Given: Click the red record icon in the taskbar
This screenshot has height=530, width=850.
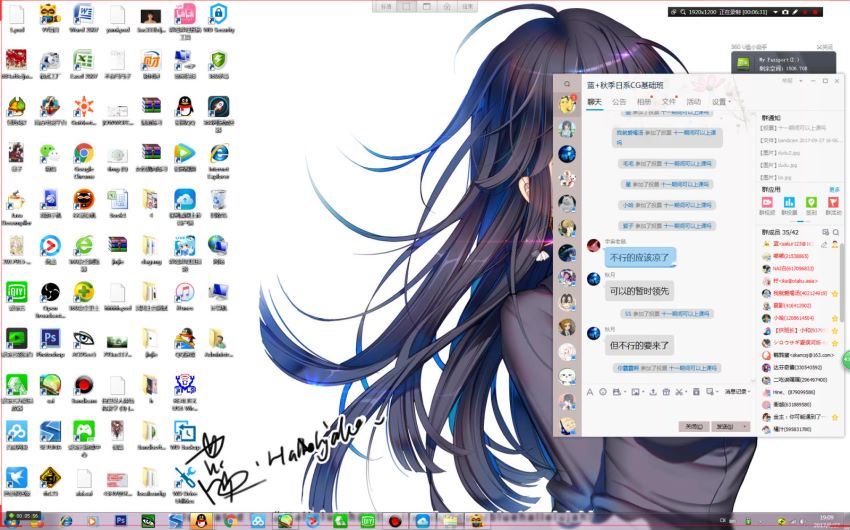Looking at the screenshot, I should point(395,521).
